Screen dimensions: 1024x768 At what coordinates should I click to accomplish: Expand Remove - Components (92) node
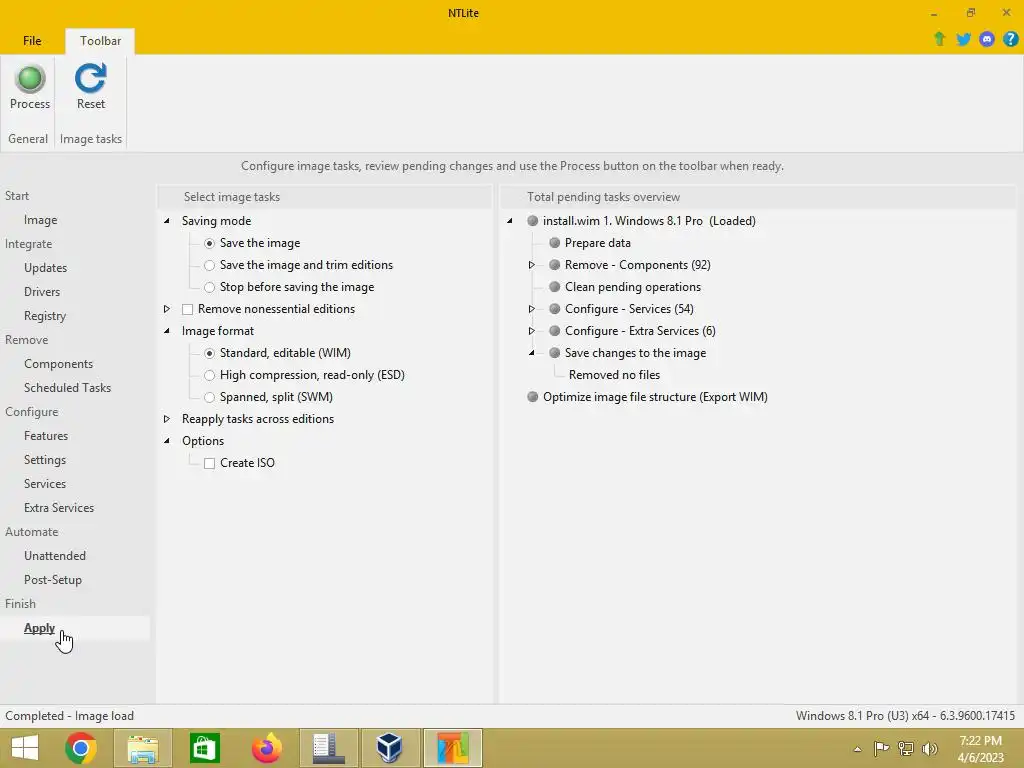point(532,265)
